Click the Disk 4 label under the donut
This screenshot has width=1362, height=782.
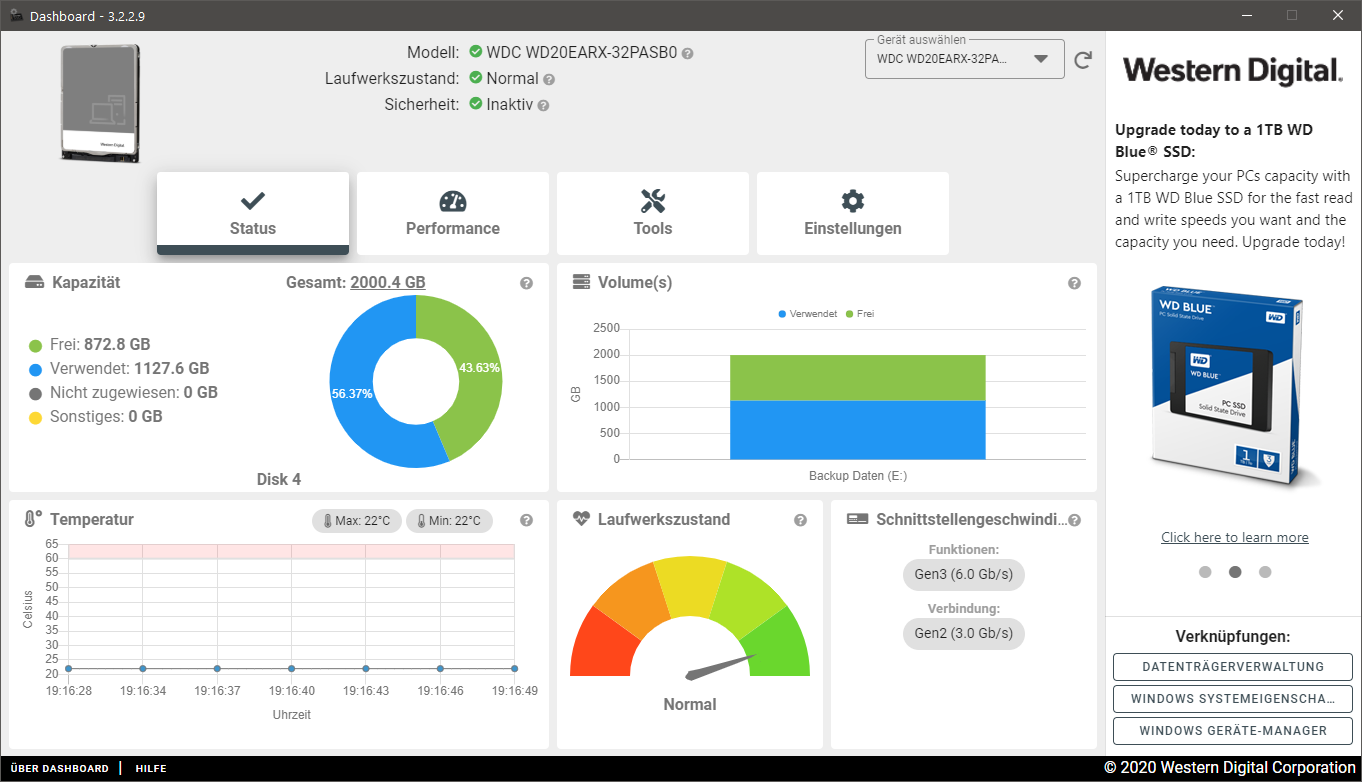click(x=279, y=480)
